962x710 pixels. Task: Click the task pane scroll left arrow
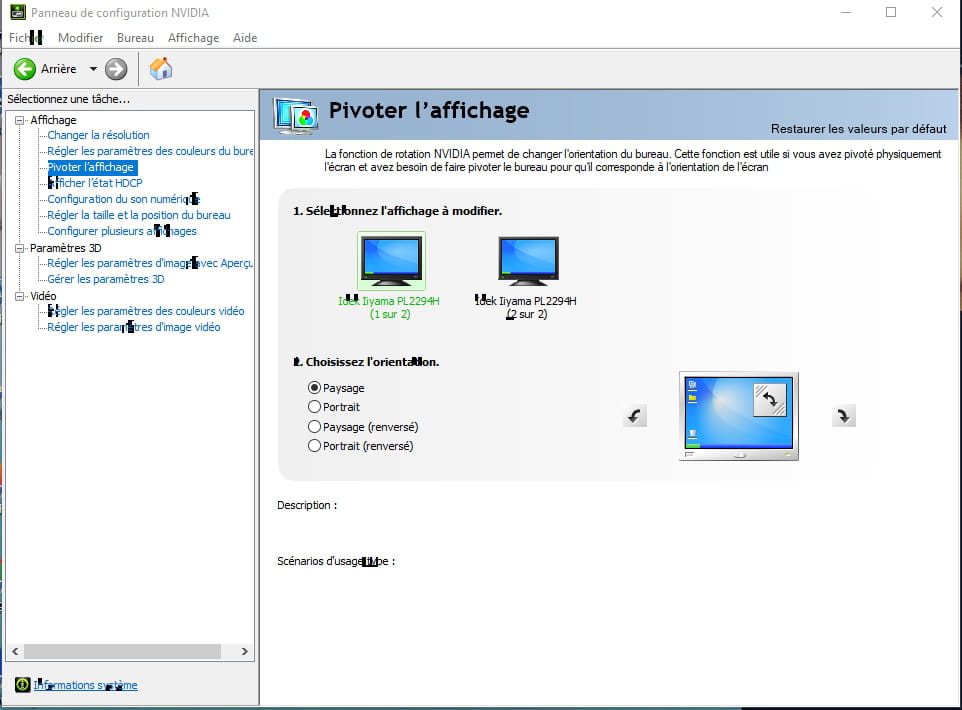pyautogui.click(x=15, y=651)
